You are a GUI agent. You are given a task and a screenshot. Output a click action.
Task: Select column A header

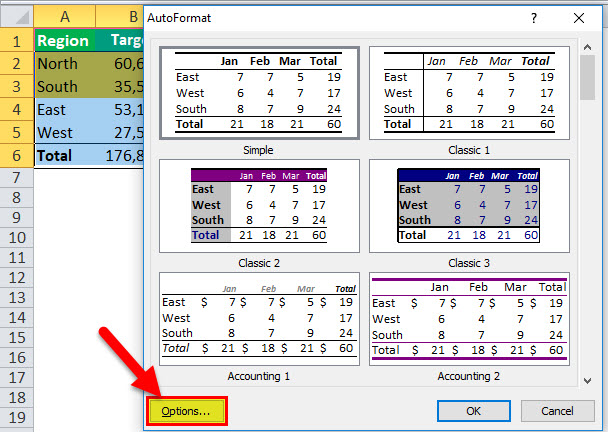(x=65, y=16)
